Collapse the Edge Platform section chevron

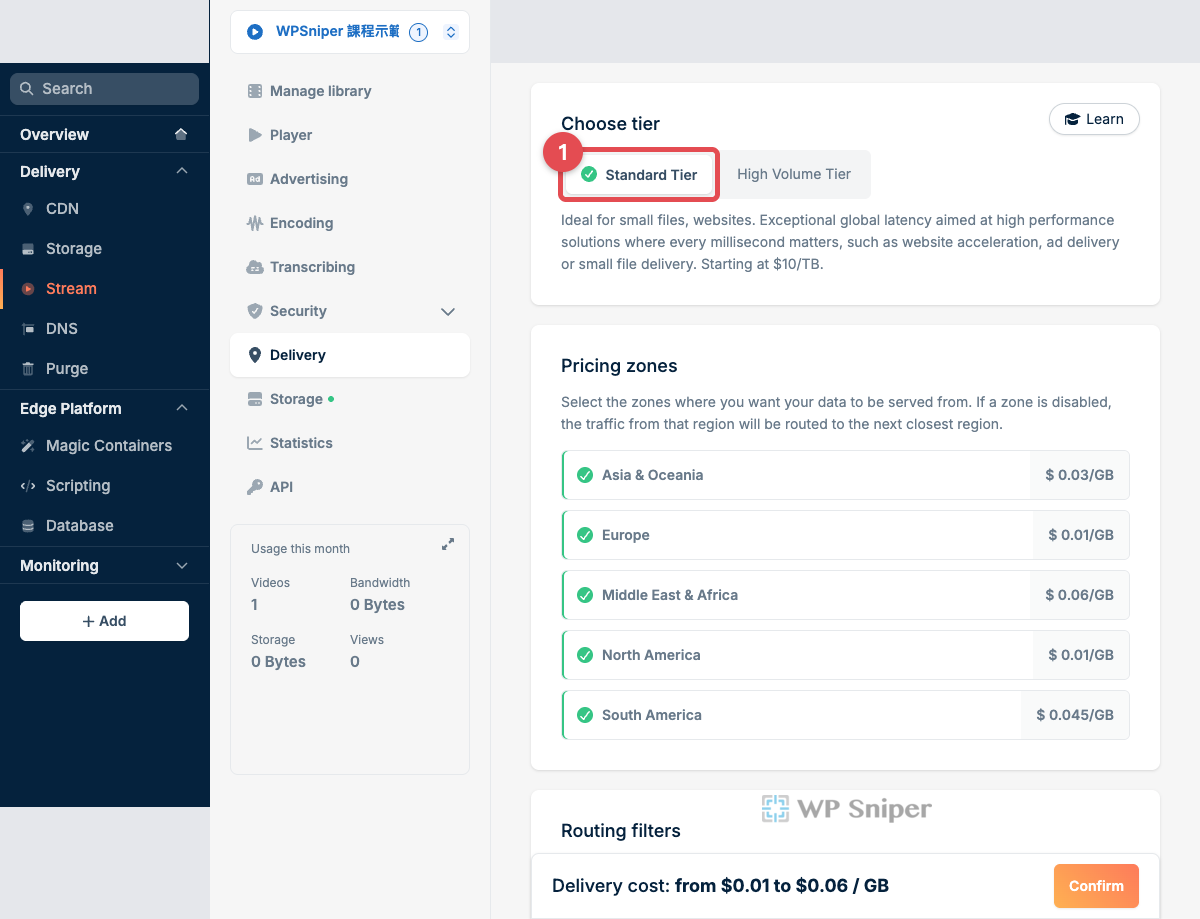click(182, 408)
